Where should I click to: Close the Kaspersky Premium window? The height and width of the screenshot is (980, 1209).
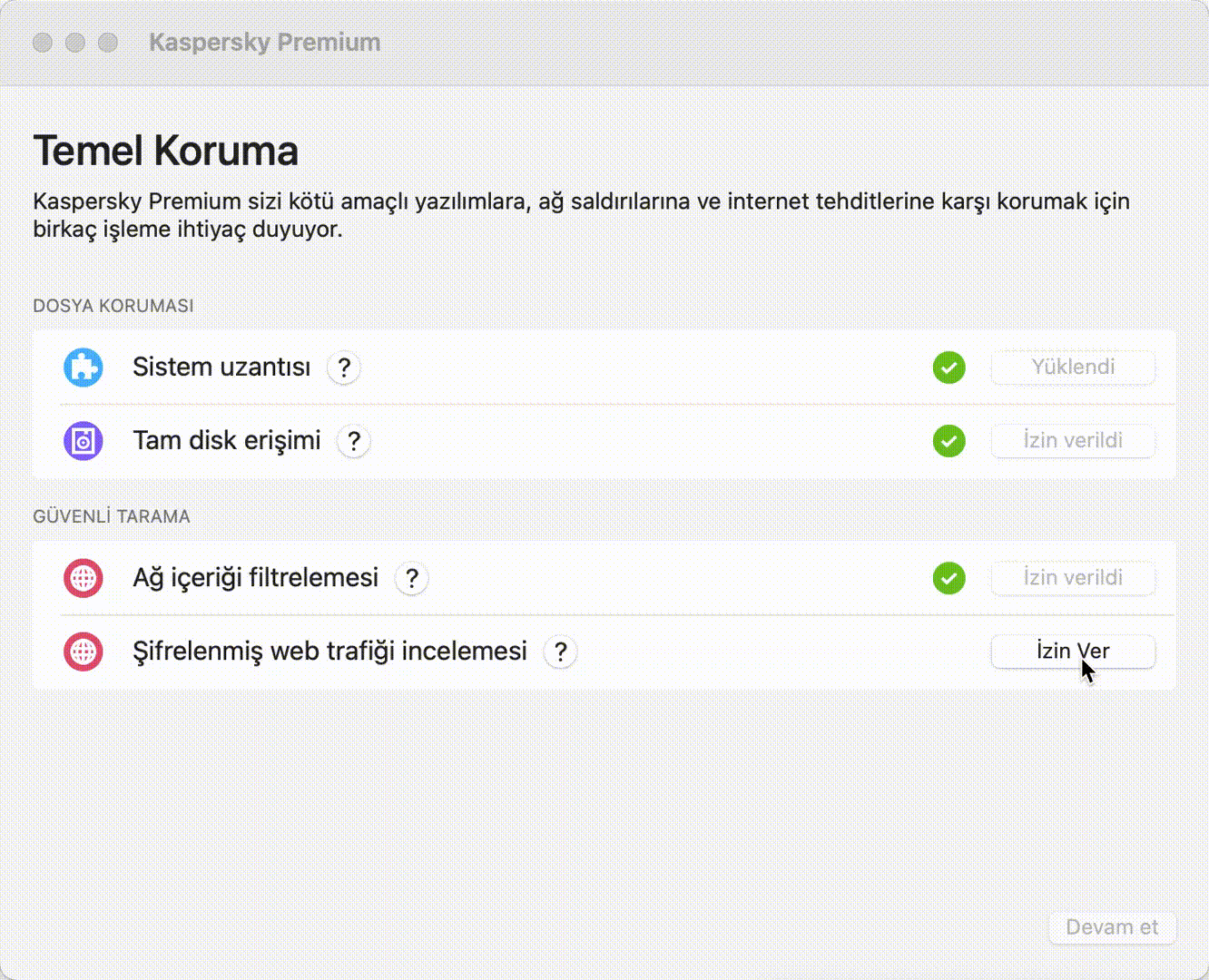click(x=42, y=43)
